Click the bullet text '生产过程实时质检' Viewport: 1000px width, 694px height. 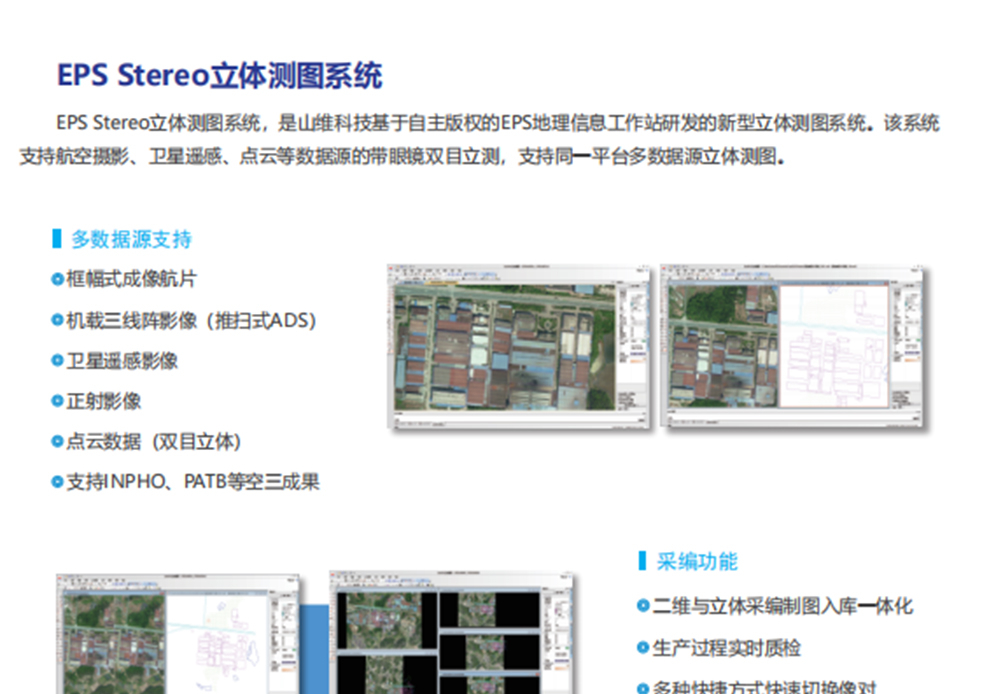click(x=726, y=647)
